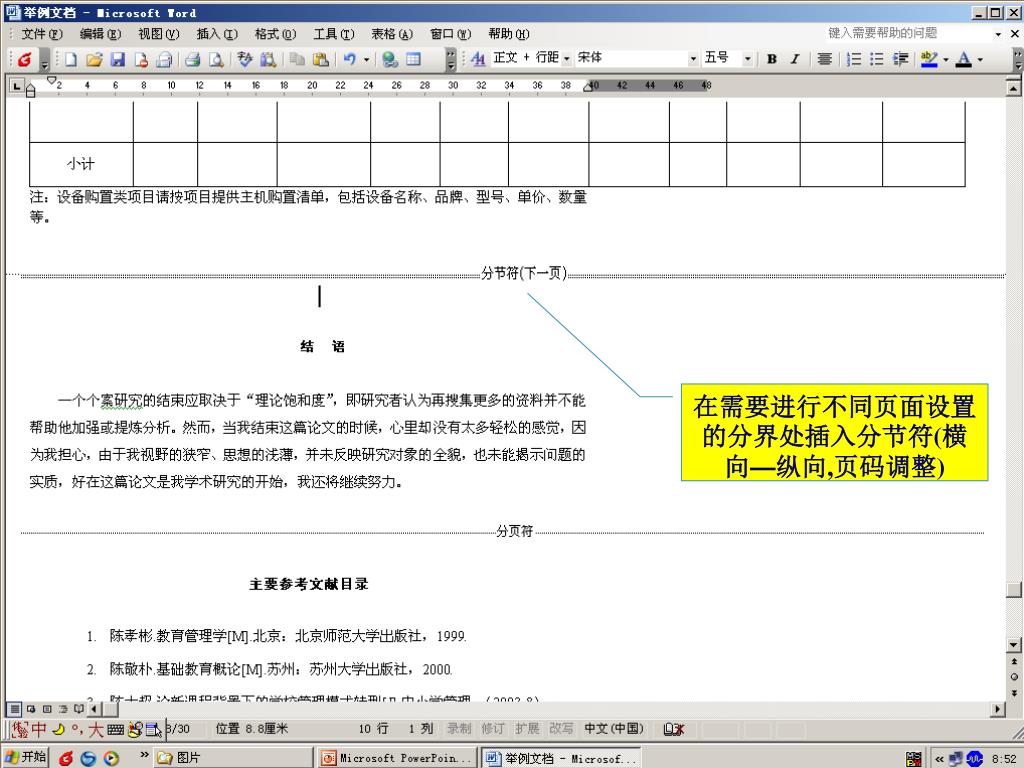Toggle 录制 macro recording in status bar
Image resolution: width=1024 pixels, height=768 pixels.
tap(458, 729)
